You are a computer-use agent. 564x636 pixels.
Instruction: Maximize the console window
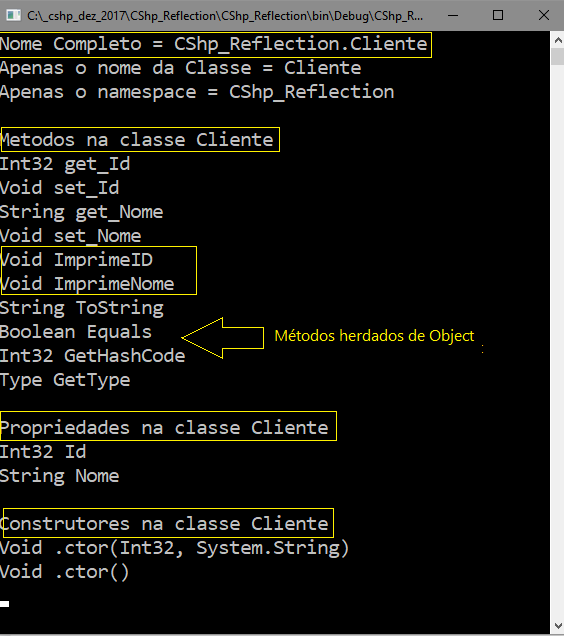click(498, 15)
